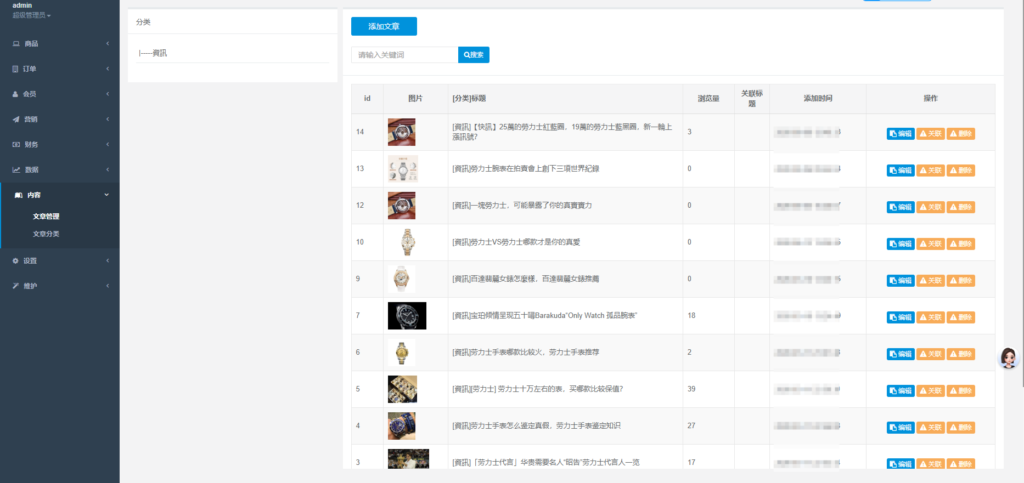Click 关联 for article id 14

coord(931,134)
